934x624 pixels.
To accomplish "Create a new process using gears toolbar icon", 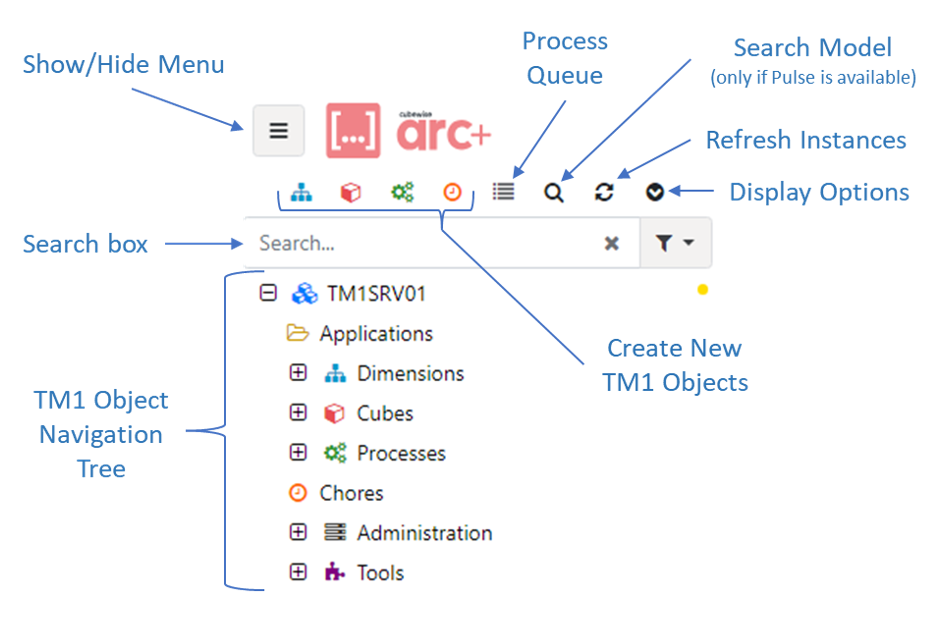I will (402, 192).
